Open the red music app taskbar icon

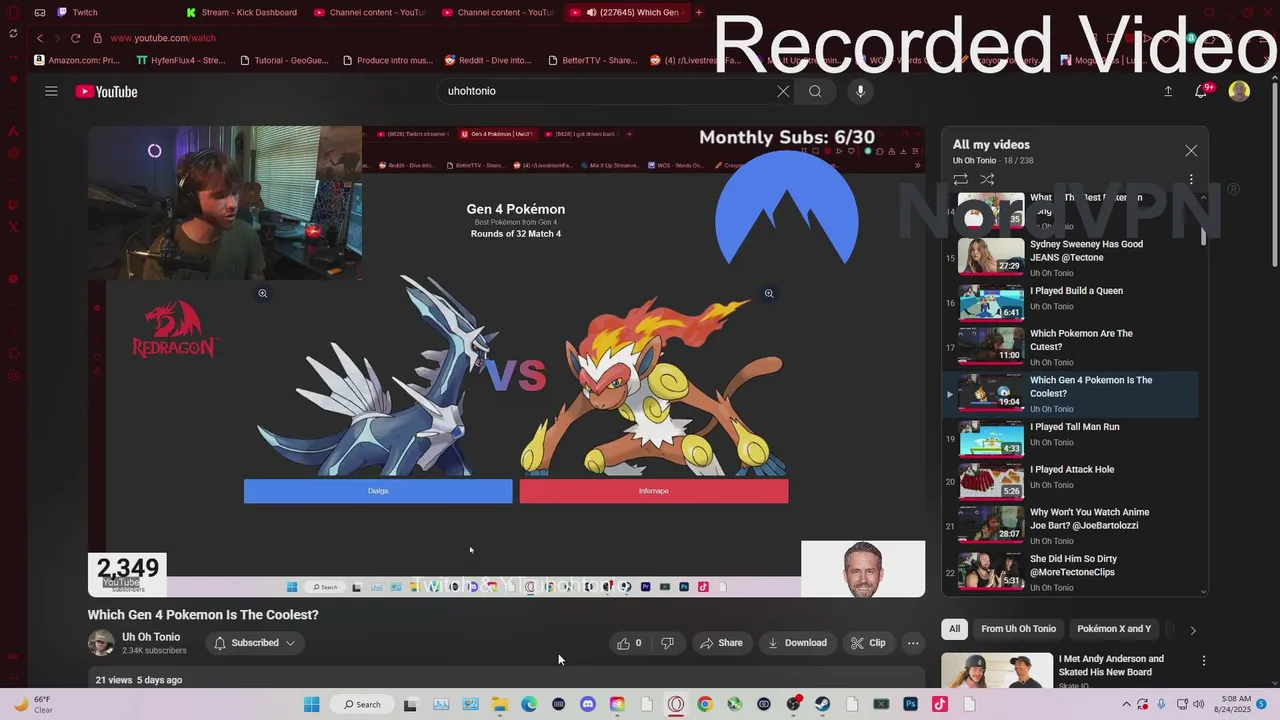[940, 704]
